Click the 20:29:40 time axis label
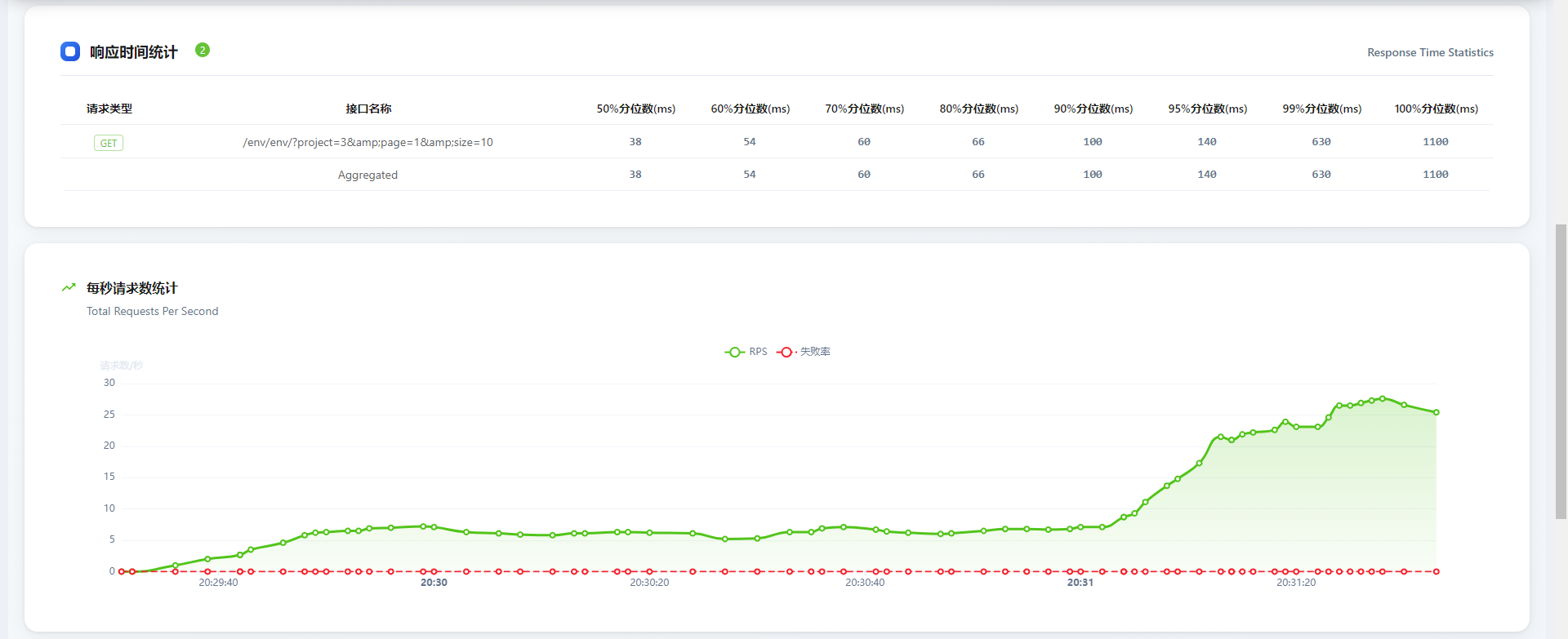This screenshot has height=639, width=1568. 218,583
